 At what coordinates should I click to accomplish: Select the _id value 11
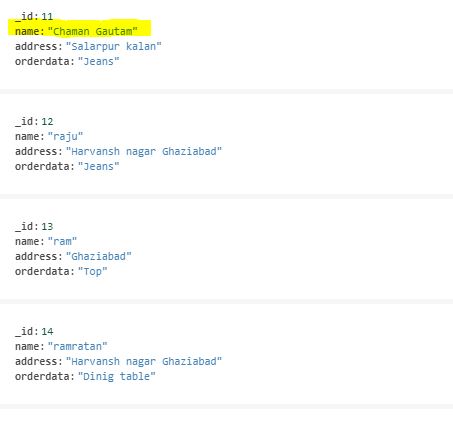pos(47,16)
